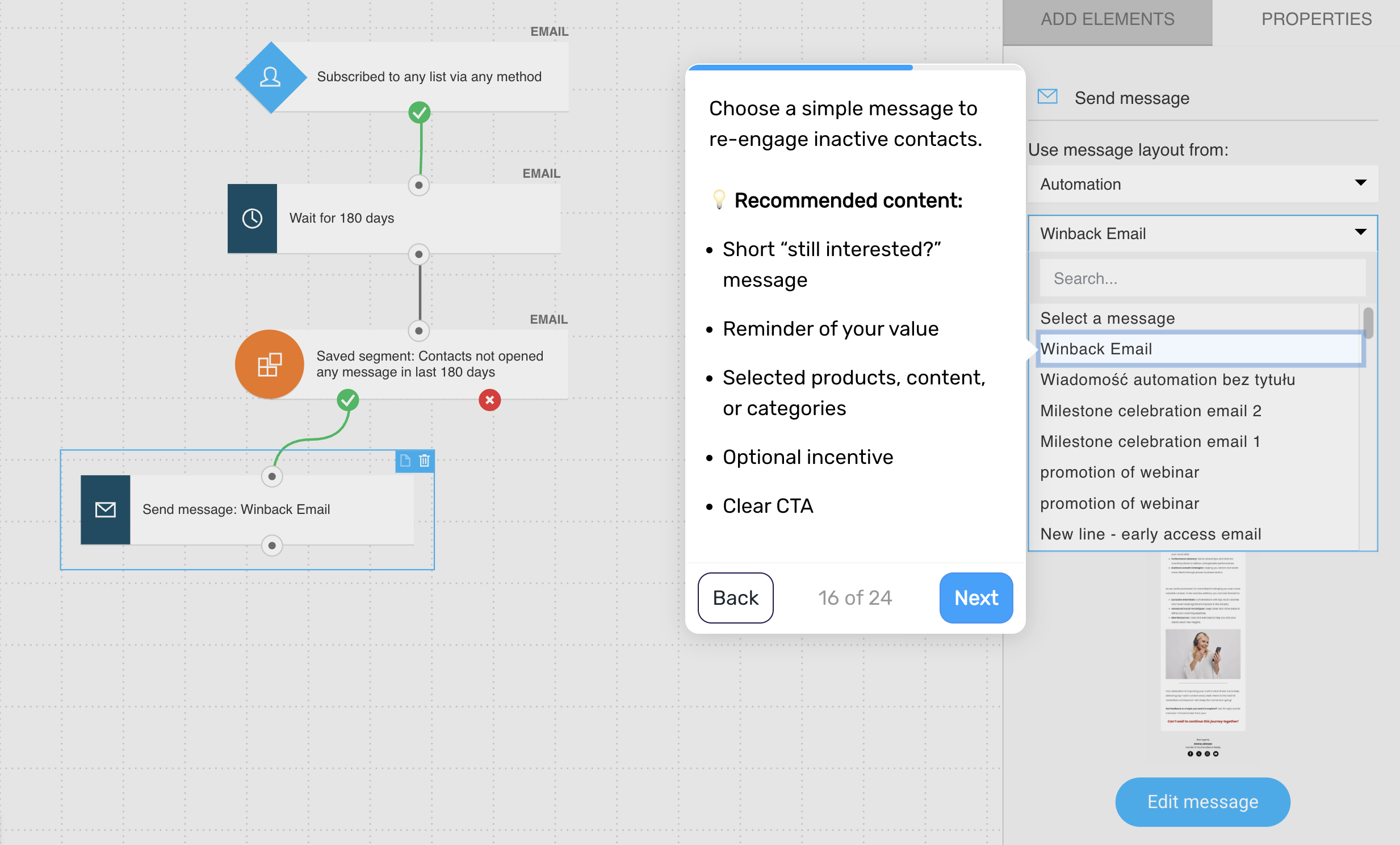
Task: Select New line - early access email
Action: [x=1151, y=534]
